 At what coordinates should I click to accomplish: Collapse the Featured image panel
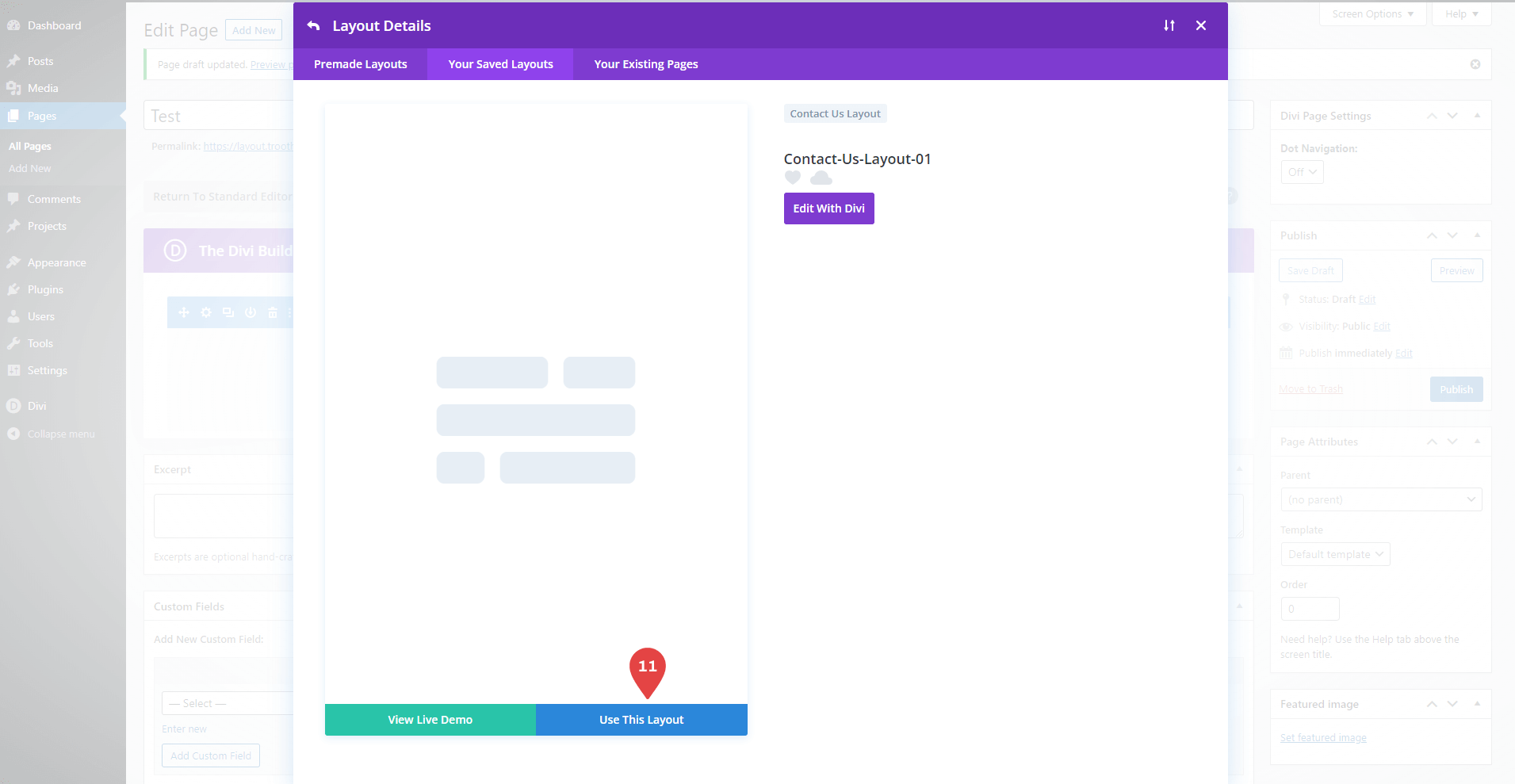(x=1477, y=704)
